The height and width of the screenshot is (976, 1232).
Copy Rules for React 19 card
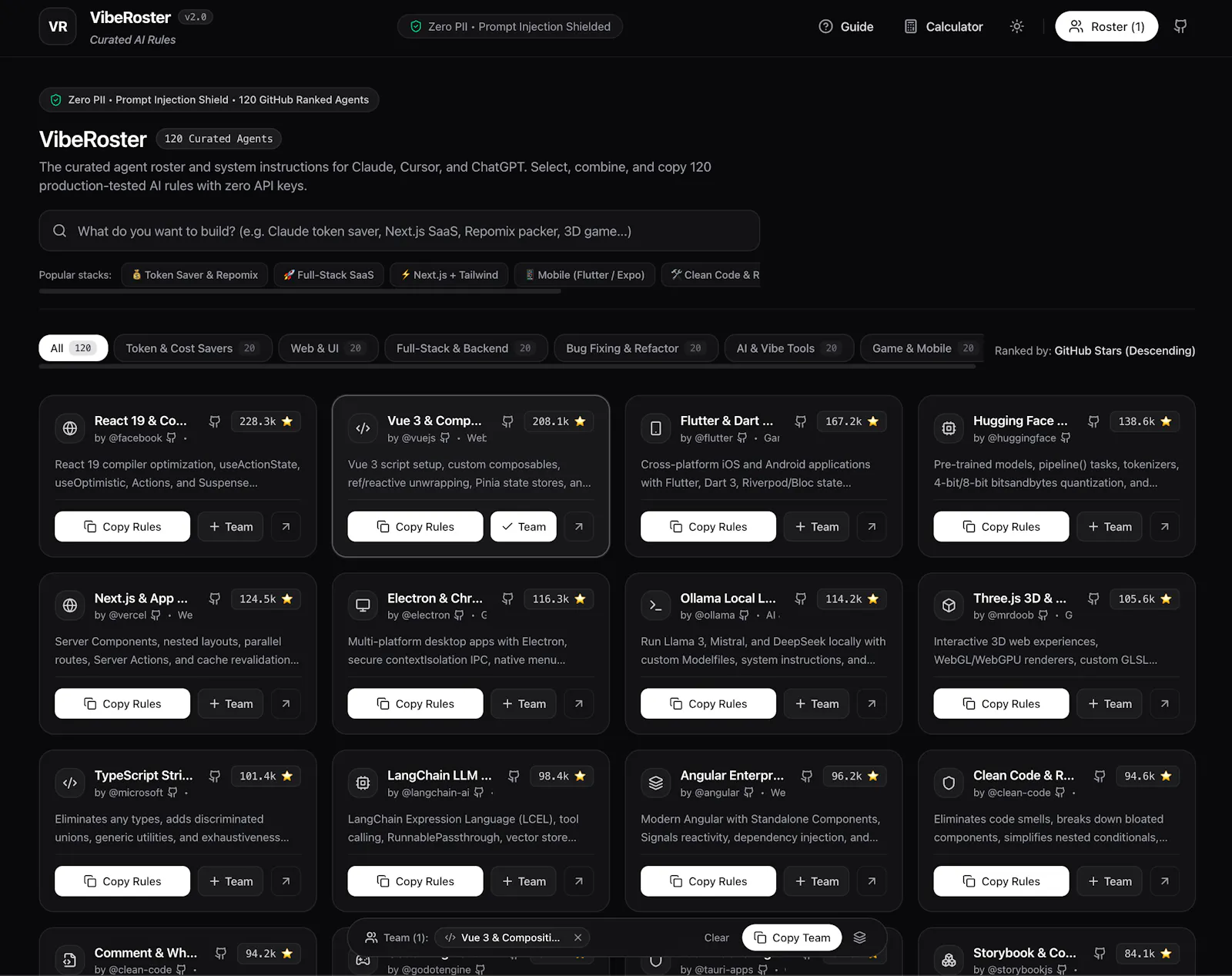(x=122, y=527)
